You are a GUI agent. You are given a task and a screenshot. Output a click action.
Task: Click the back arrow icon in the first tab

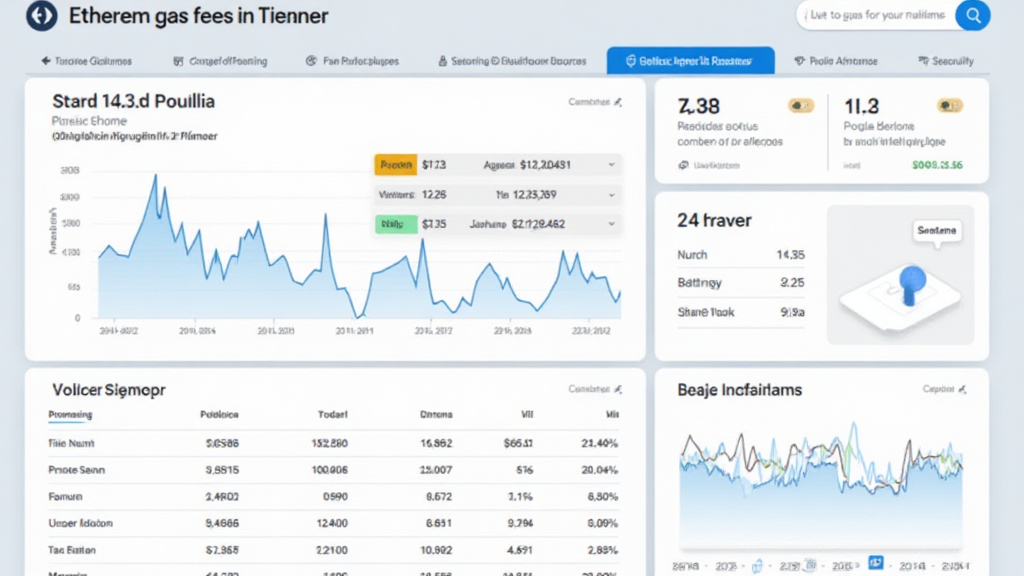(46, 61)
